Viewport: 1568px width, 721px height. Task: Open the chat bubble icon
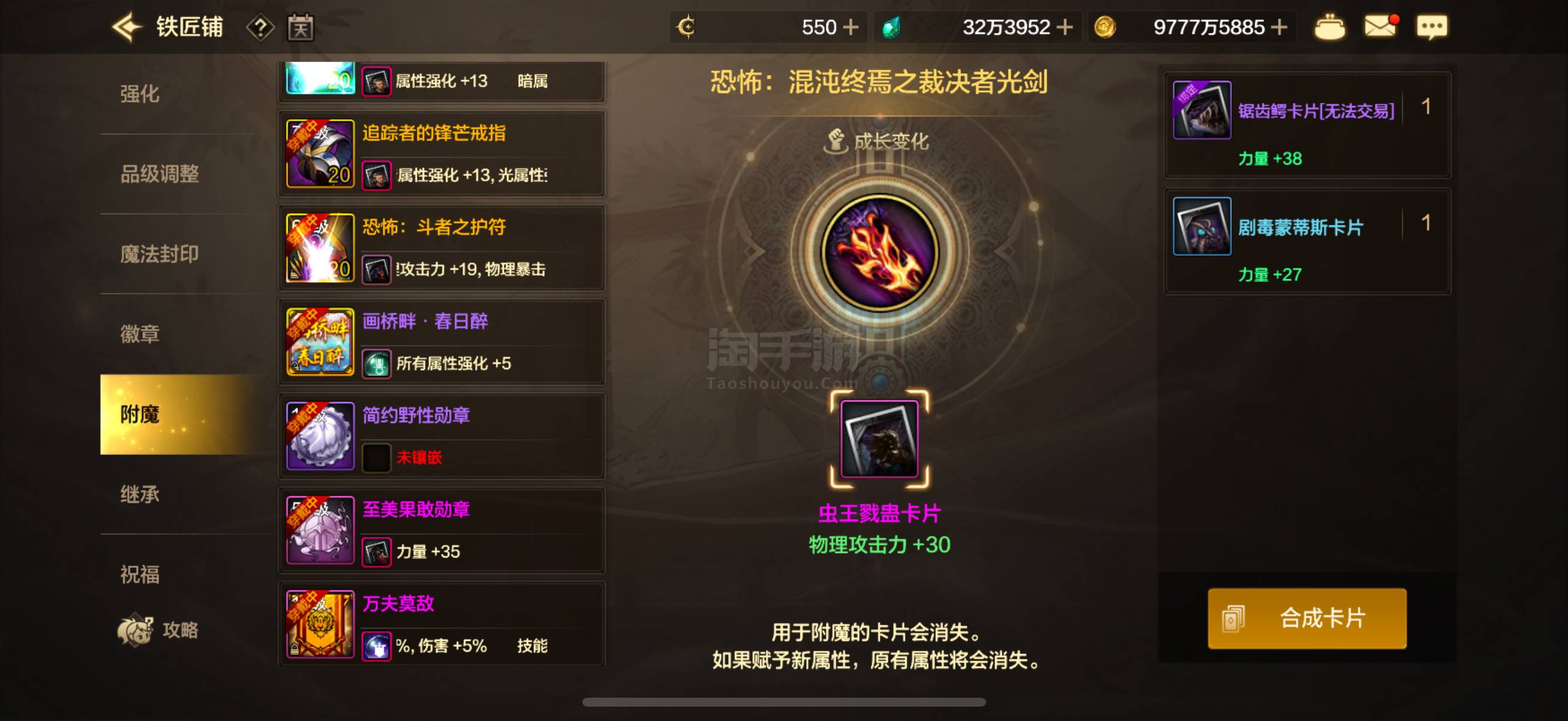[1432, 27]
